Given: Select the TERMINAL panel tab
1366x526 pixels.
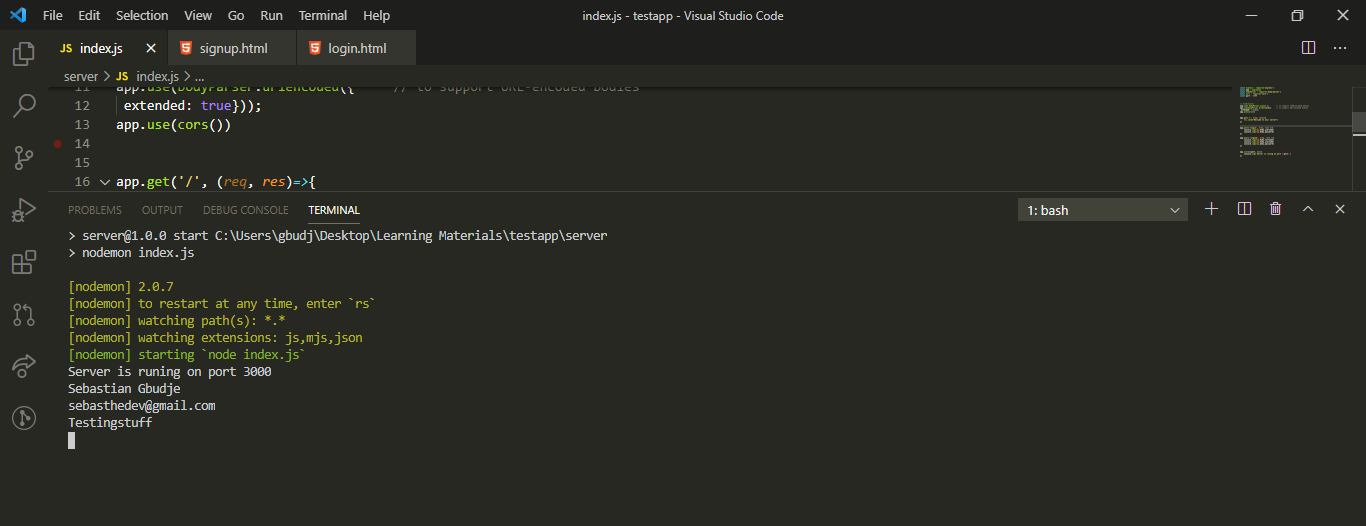Looking at the screenshot, I should tap(334, 210).
